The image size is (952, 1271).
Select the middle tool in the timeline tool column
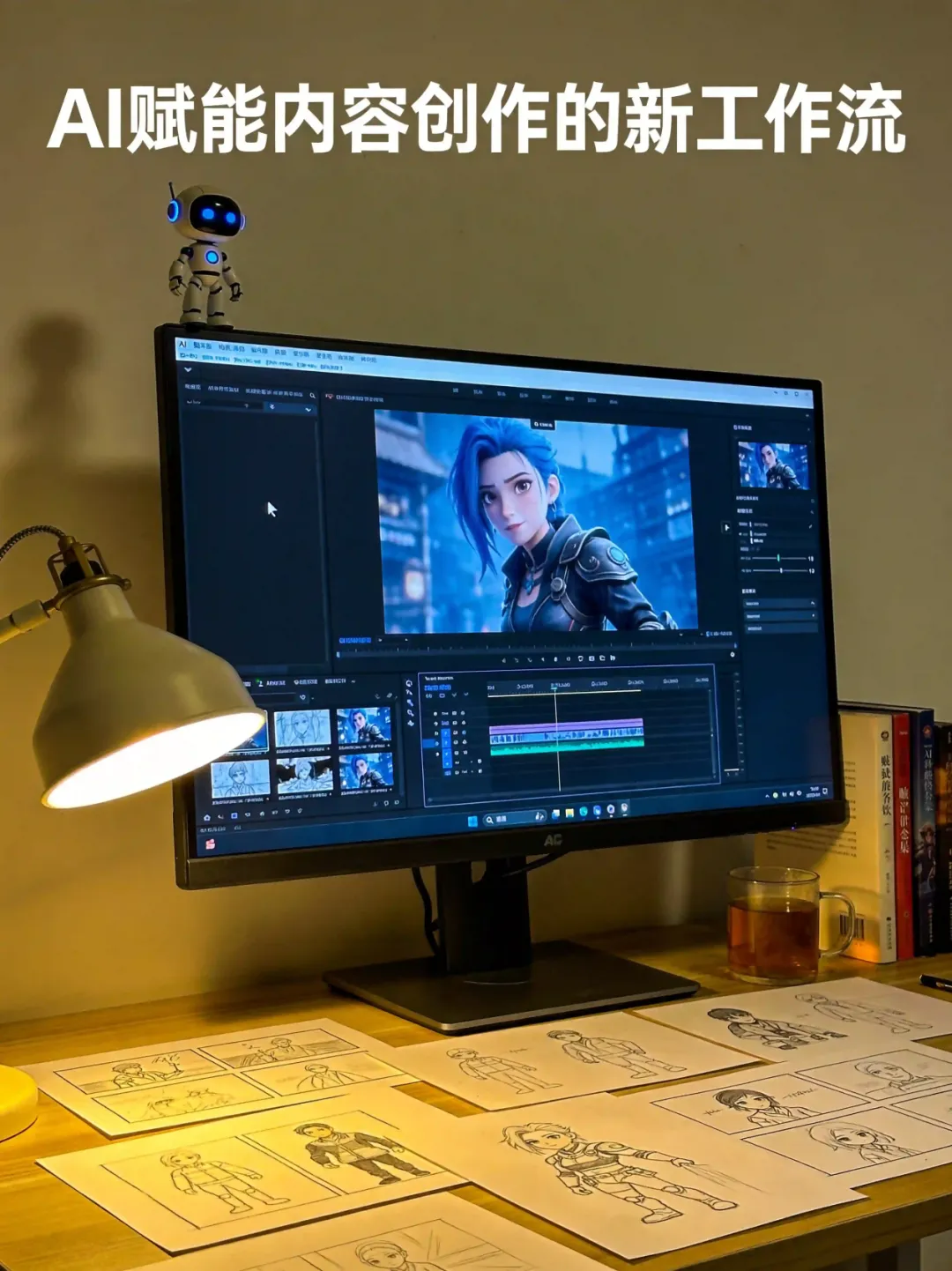[410, 703]
